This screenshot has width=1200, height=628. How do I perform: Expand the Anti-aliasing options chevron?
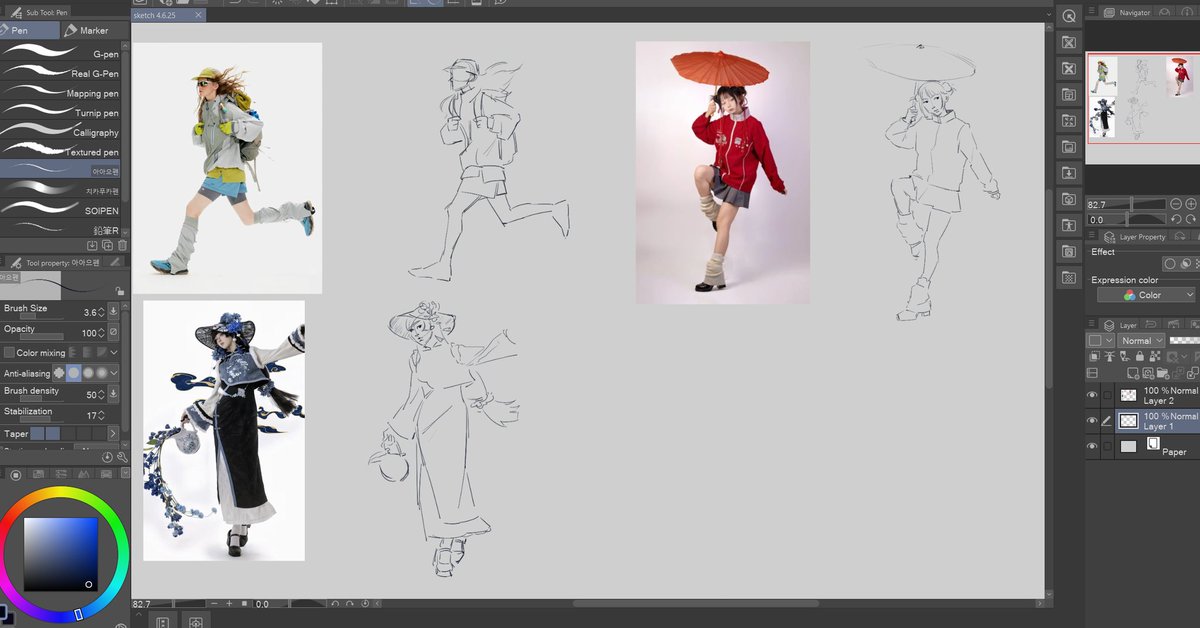coord(114,373)
